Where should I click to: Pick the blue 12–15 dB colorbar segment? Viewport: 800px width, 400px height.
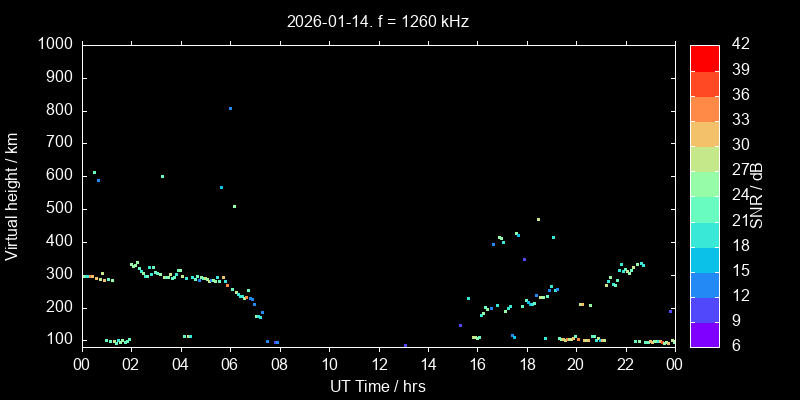click(x=705, y=284)
